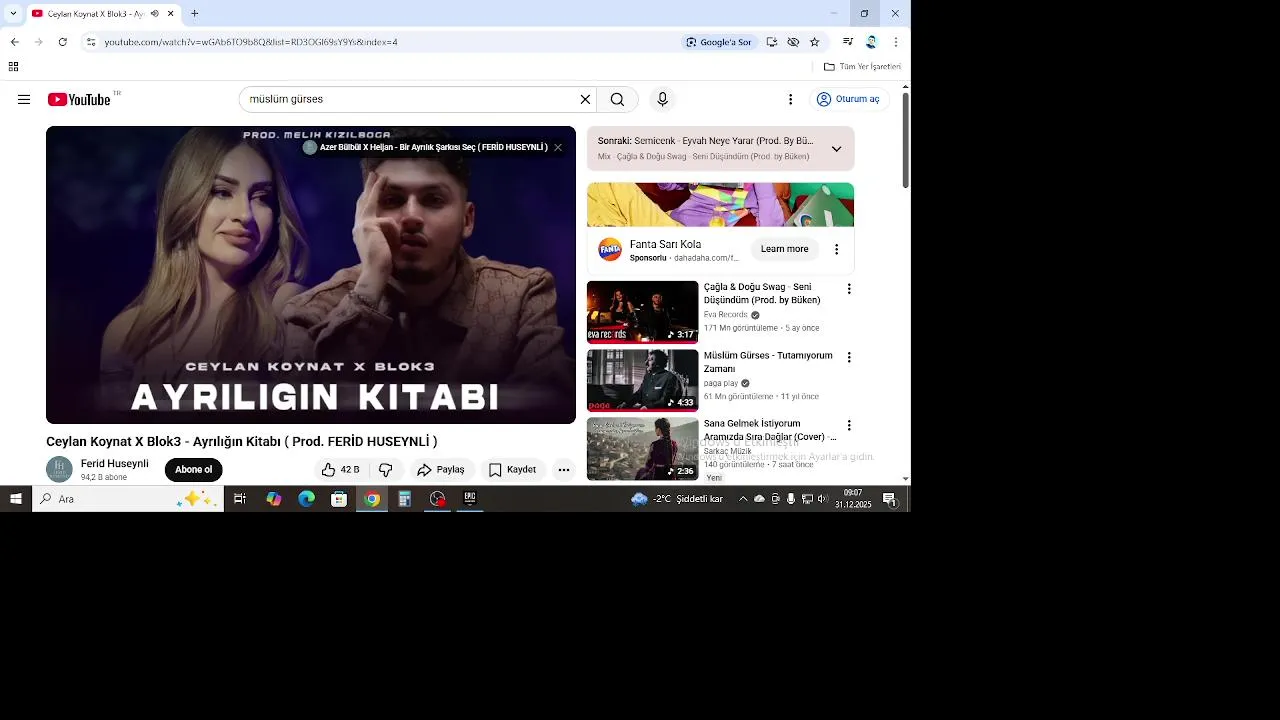Run search with magnifier button
The image size is (1280, 720).
pyautogui.click(x=617, y=99)
